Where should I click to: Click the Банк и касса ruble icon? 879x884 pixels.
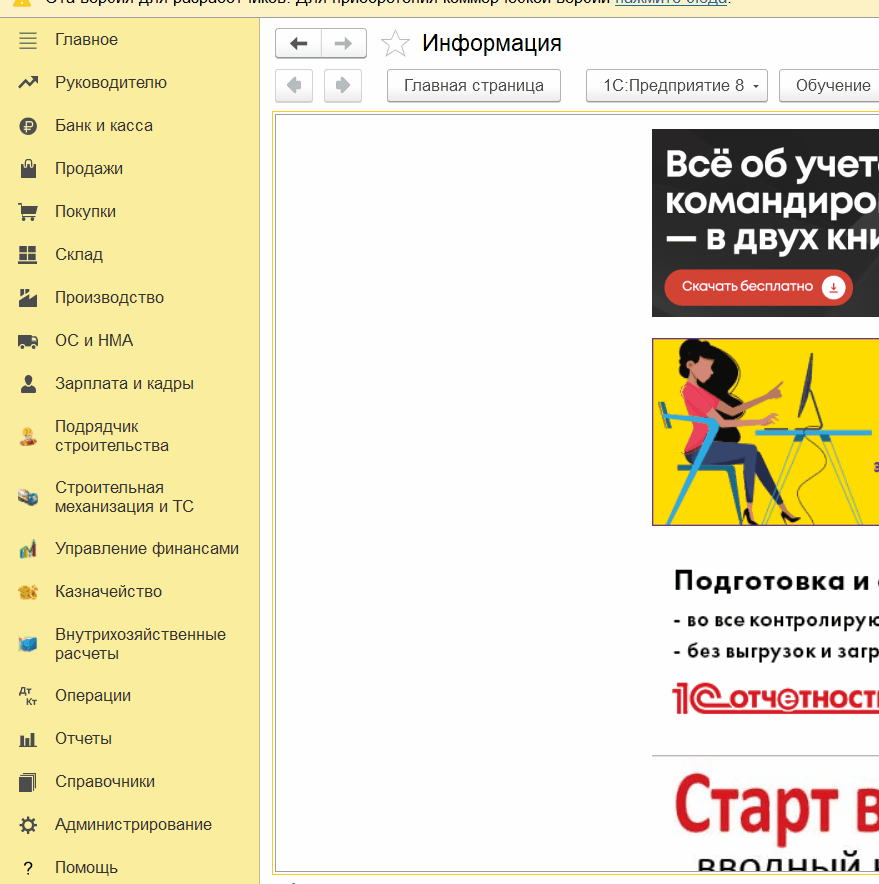click(28, 126)
